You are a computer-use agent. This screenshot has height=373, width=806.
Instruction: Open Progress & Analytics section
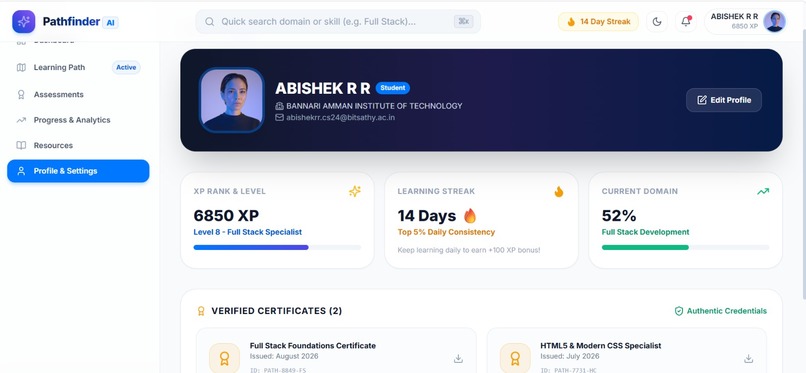click(78, 120)
